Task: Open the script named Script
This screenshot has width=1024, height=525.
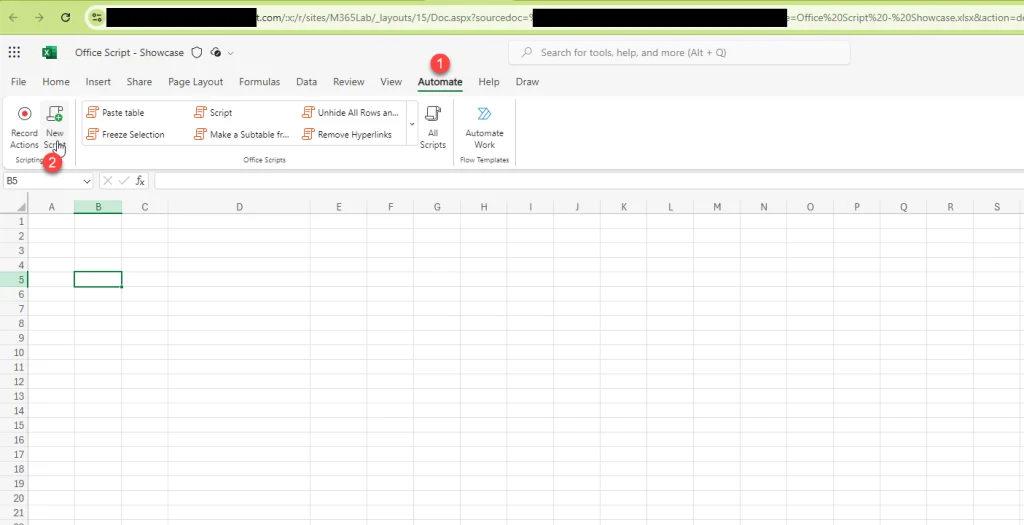Action: click(214, 113)
